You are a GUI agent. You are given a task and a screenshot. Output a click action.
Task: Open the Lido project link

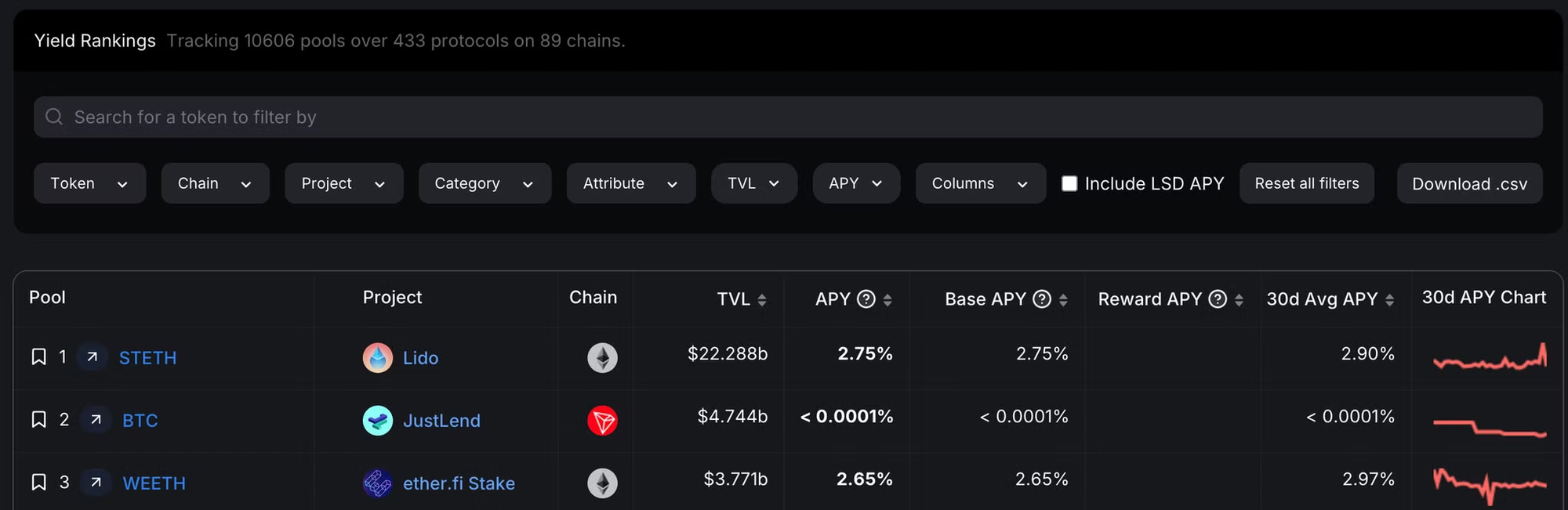pos(420,358)
